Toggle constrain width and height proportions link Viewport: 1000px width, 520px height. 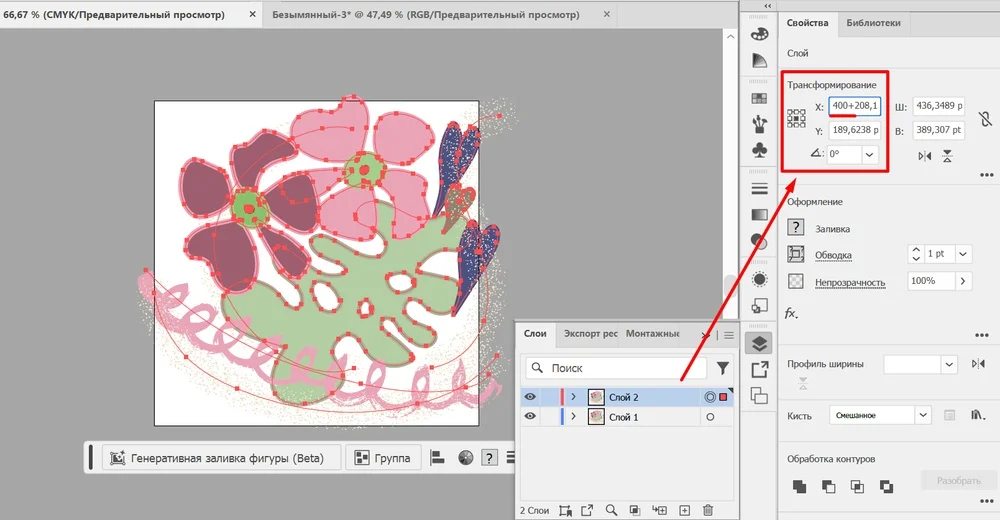click(x=984, y=118)
